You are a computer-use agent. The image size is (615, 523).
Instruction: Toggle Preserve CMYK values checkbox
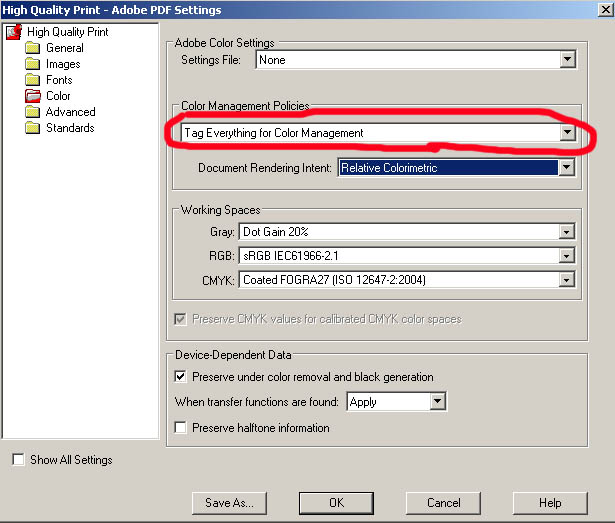[180, 319]
